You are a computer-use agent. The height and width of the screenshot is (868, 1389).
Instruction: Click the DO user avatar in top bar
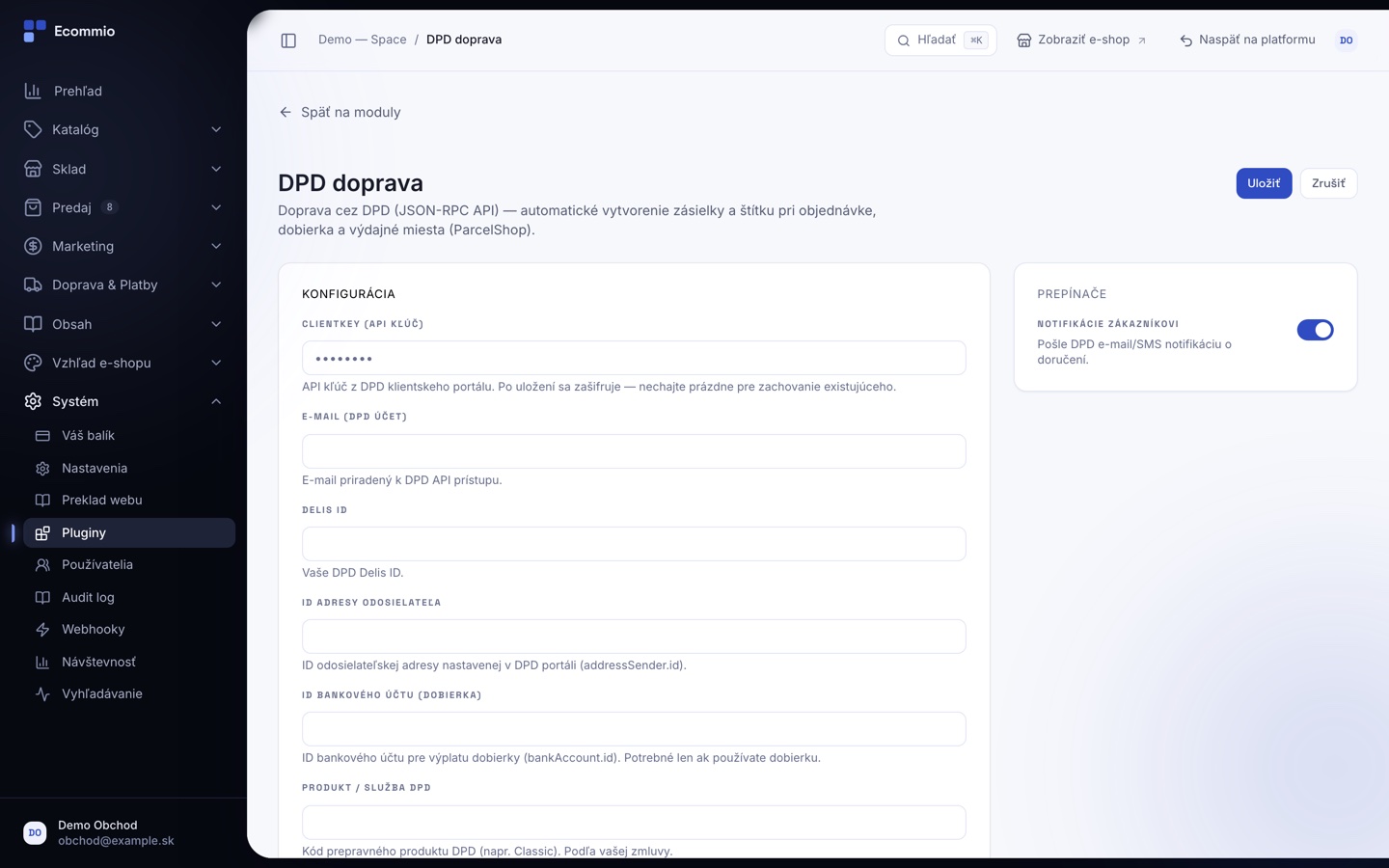click(1346, 41)
